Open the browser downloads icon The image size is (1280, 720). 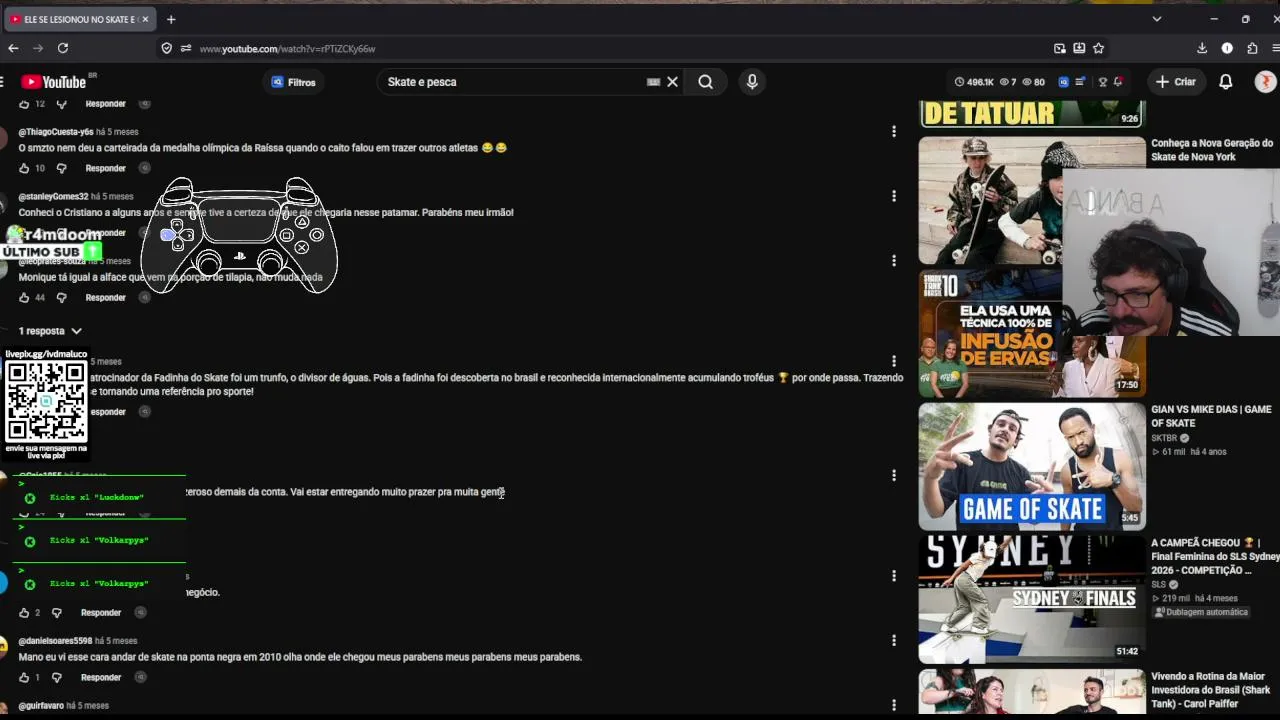click(1202, 48)
